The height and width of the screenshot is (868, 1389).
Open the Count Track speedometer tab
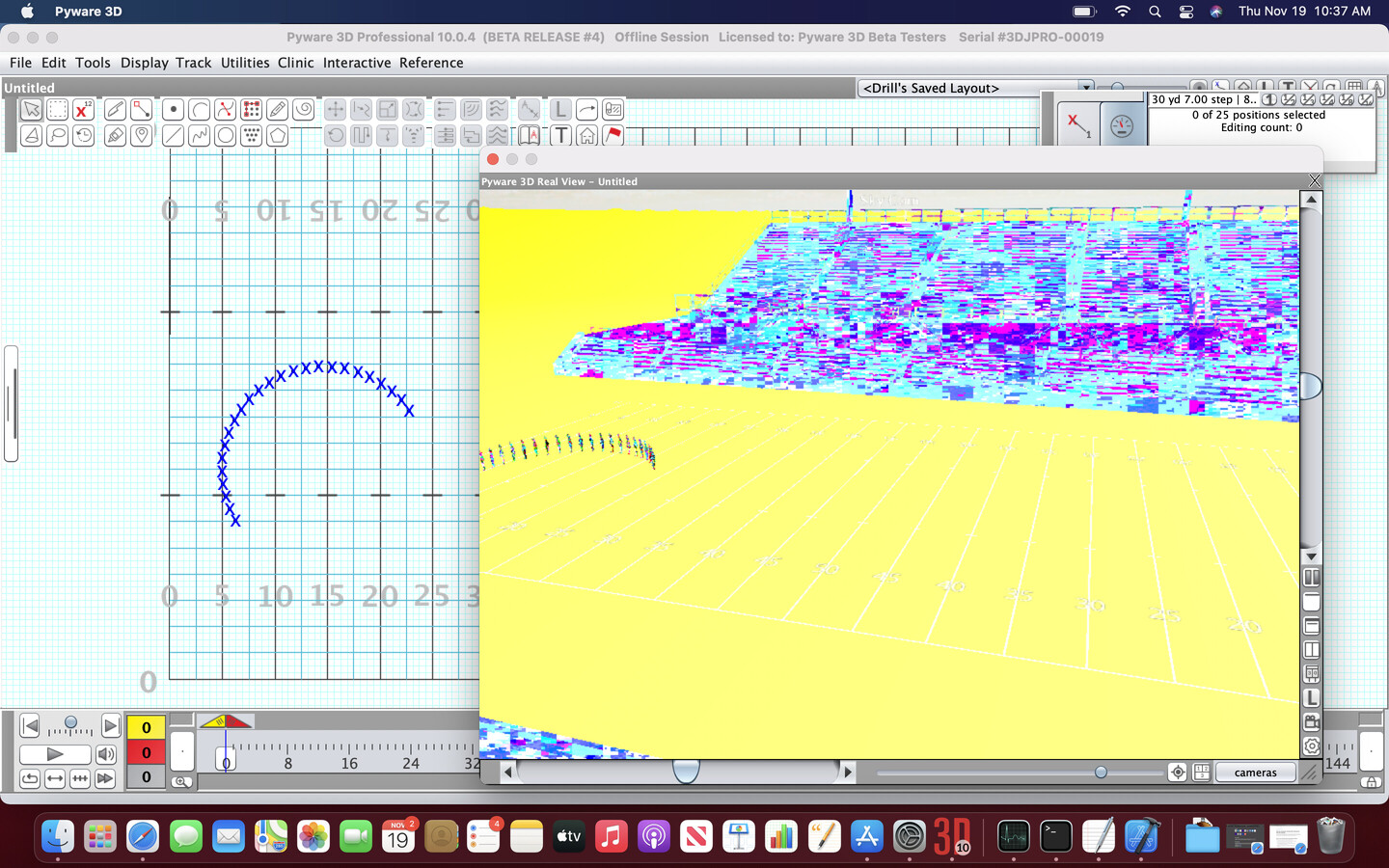tap(1122, 125)
